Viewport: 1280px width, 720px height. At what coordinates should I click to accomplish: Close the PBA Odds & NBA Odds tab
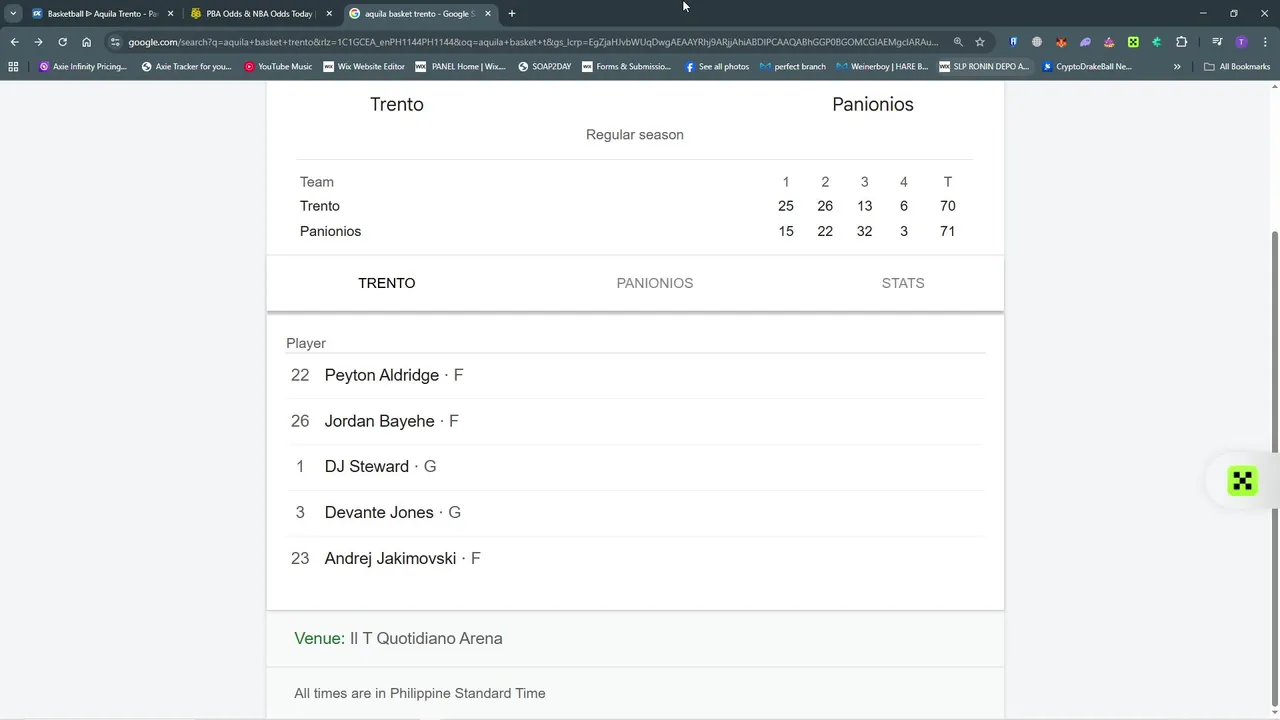pyautogui.click(x=329, y=14)
